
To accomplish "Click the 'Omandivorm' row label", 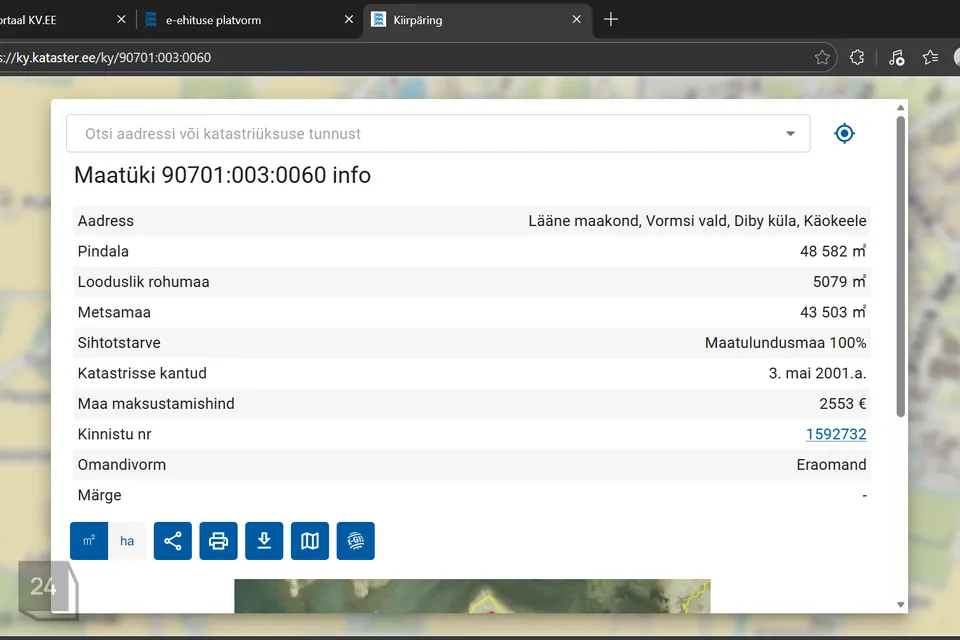I will click(121, 465).
